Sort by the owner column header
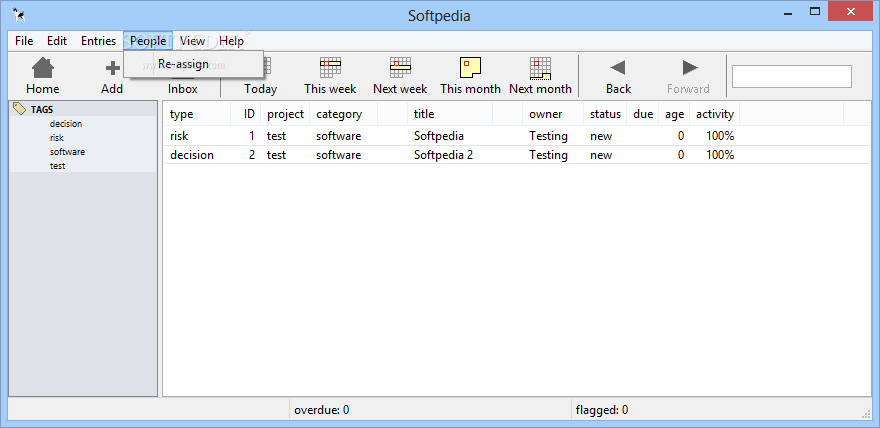The width and height of the screenshot is (880, 428). click(x=553, y=114)
